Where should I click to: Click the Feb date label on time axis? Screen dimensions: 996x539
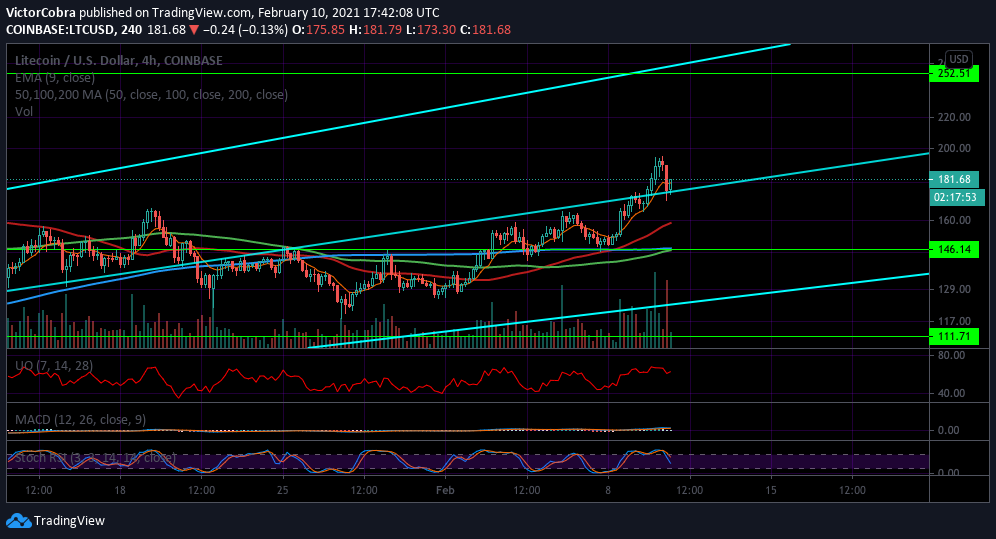coord(445,490)
